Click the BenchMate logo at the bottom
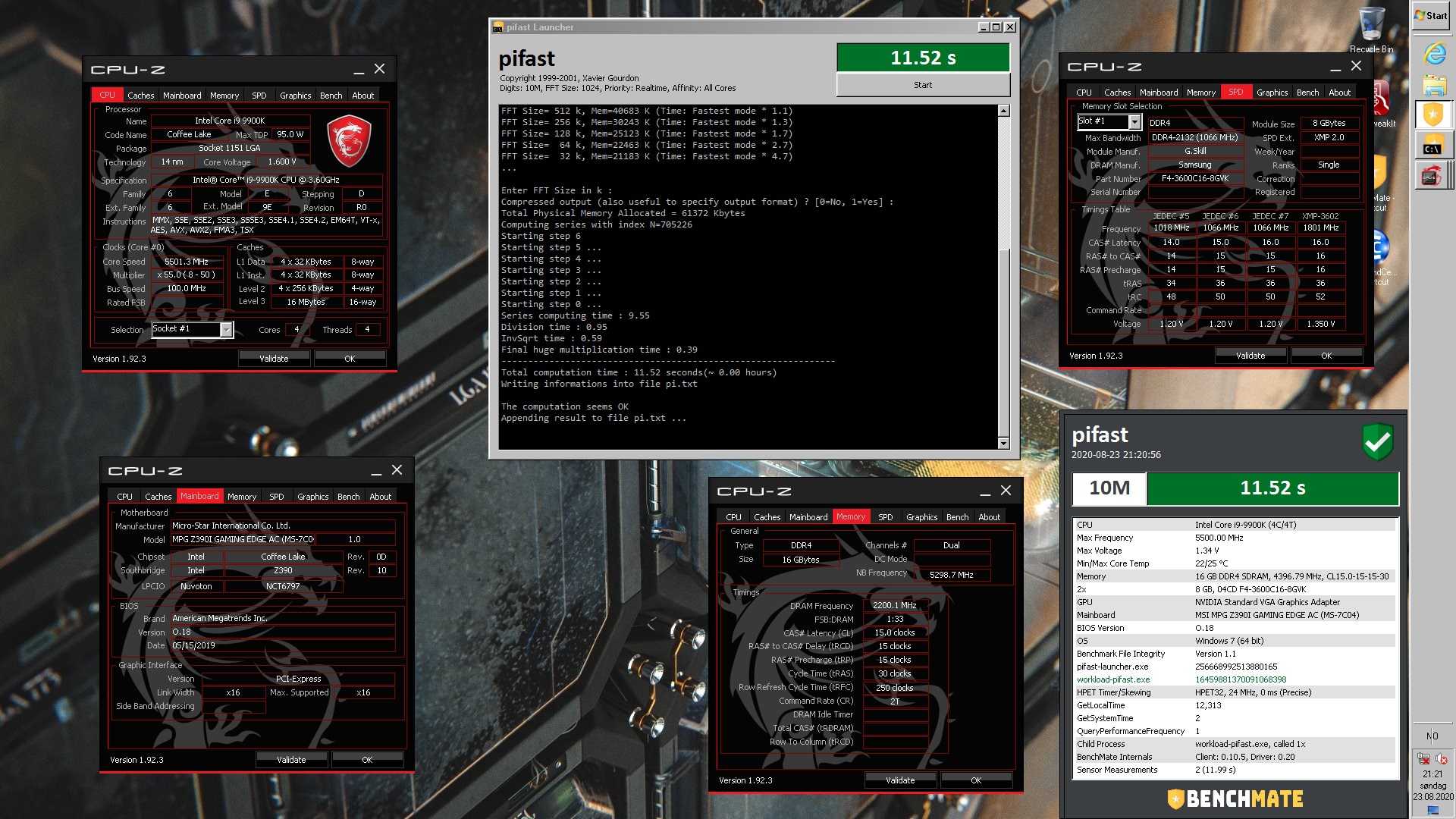This screenshot has width=1456, height=819. coord(1235,799)
